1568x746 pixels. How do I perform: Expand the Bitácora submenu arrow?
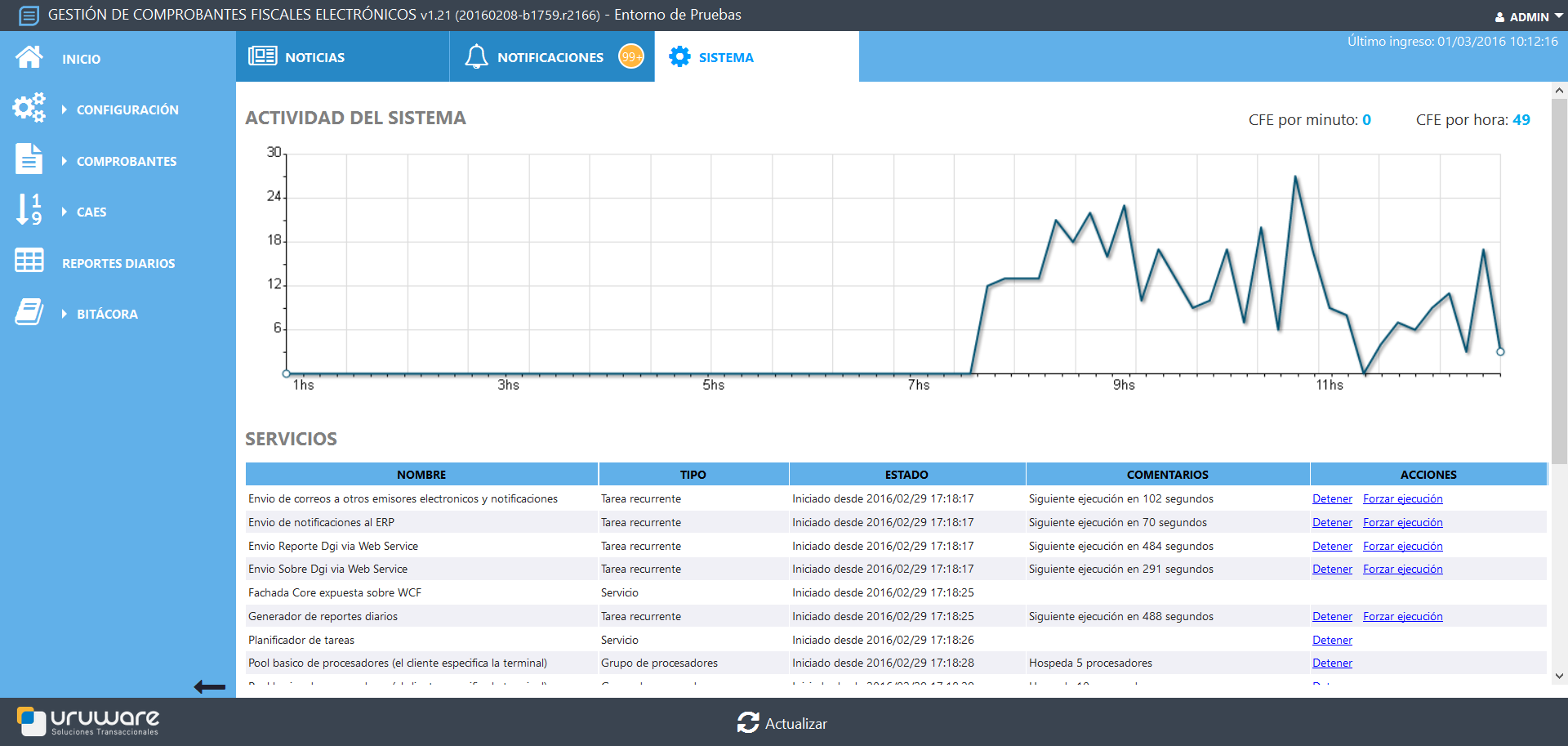(x=65, y=314)
